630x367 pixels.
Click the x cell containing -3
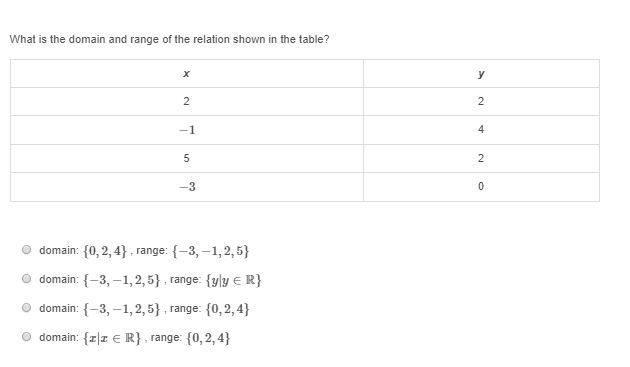pyautogui.click(x=187, y=187)
